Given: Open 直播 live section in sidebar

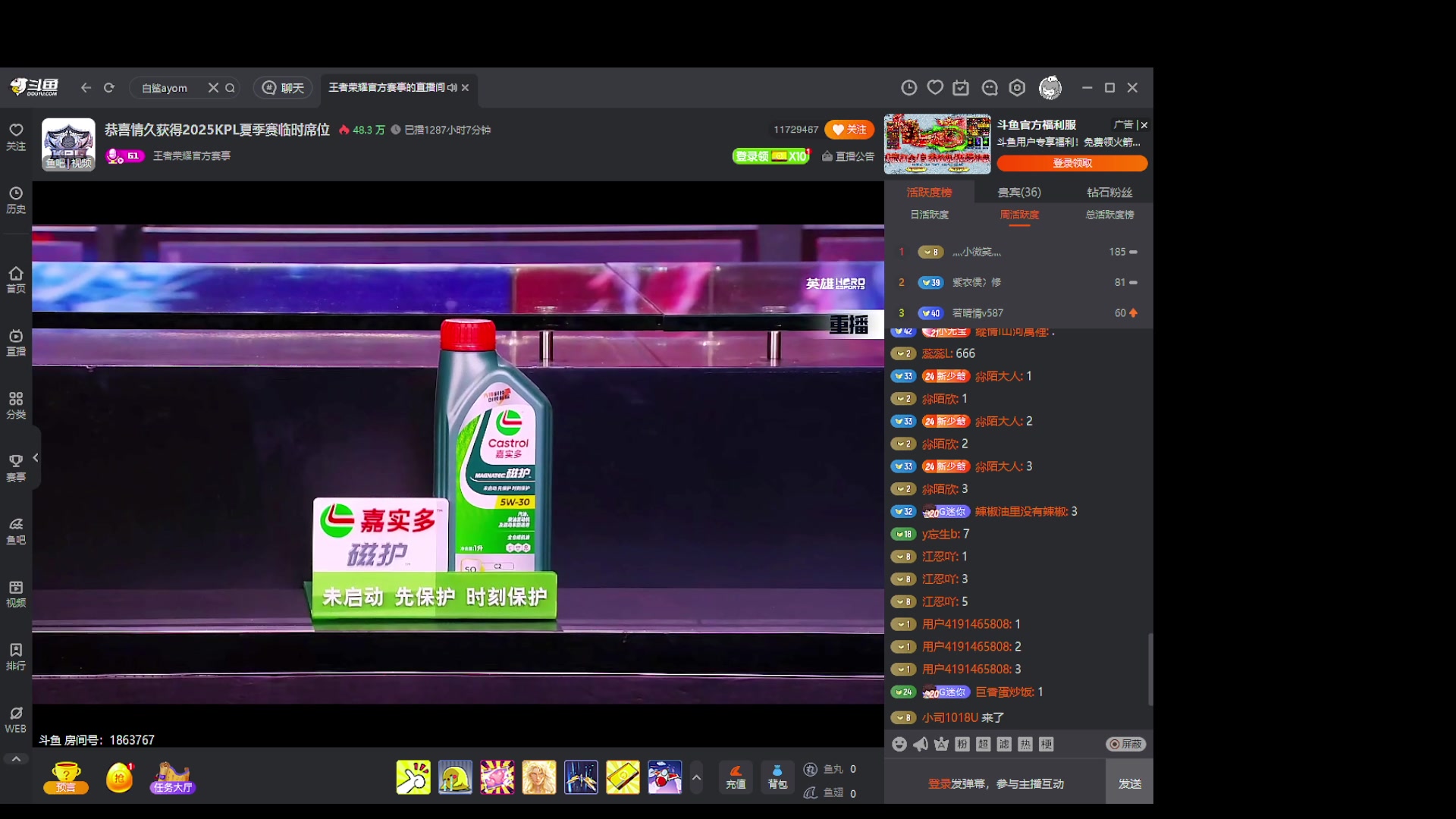Looking at the screenshot, I should pyautogui.click(x=16, y=343).
